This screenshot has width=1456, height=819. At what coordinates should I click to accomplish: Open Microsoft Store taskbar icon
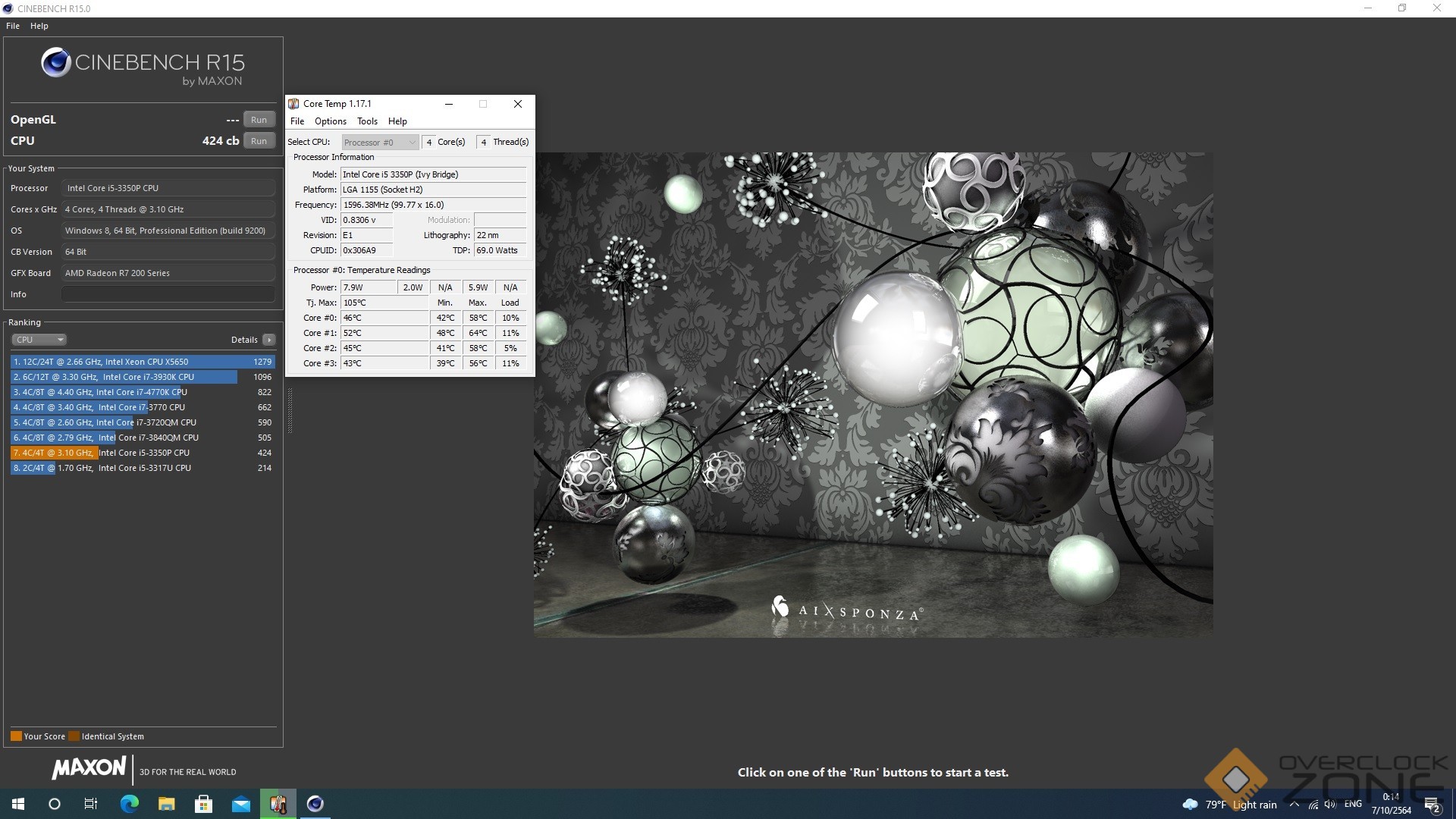tap(203, 804)
